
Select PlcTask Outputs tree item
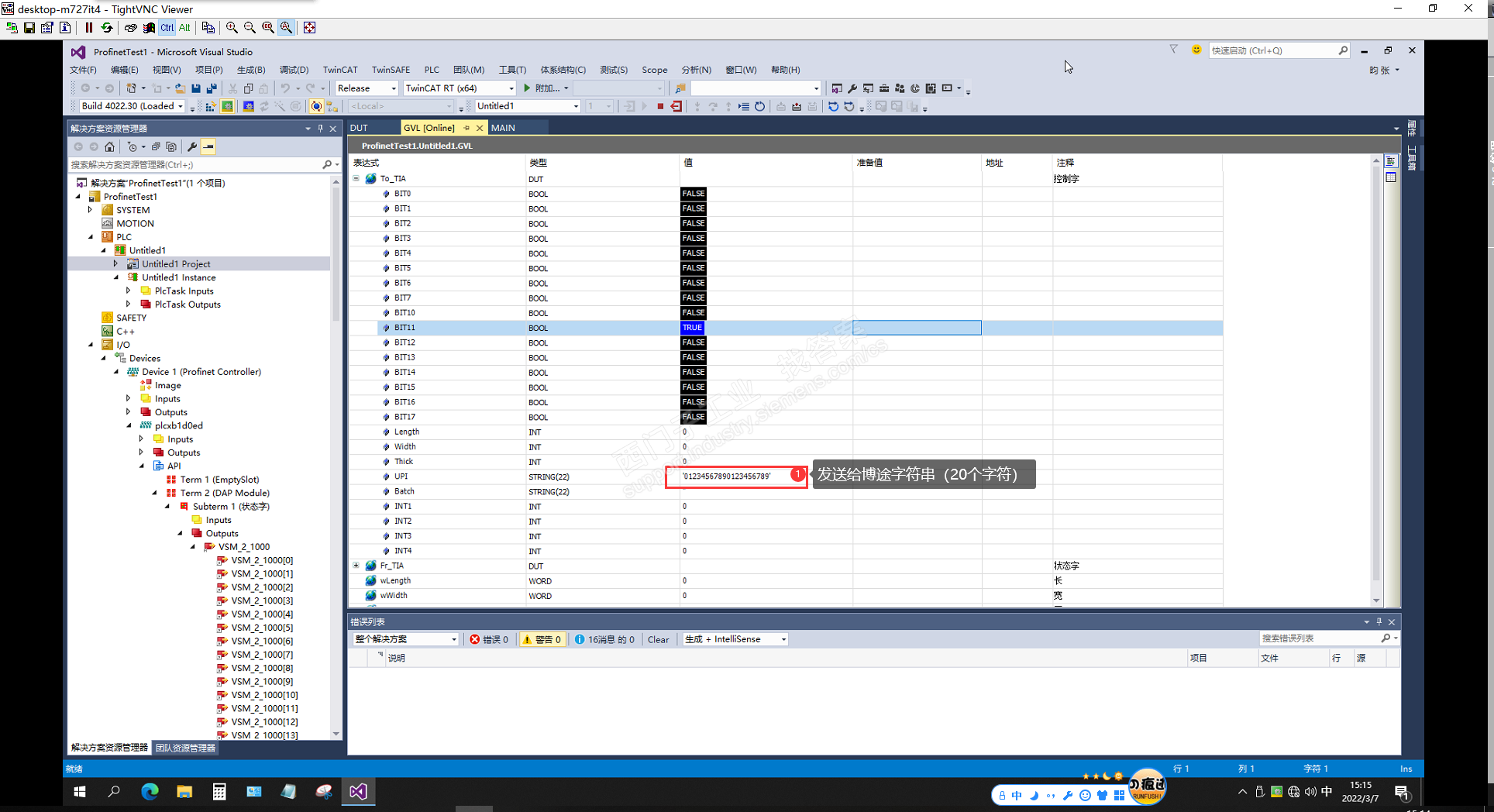[x=188, y=304]
